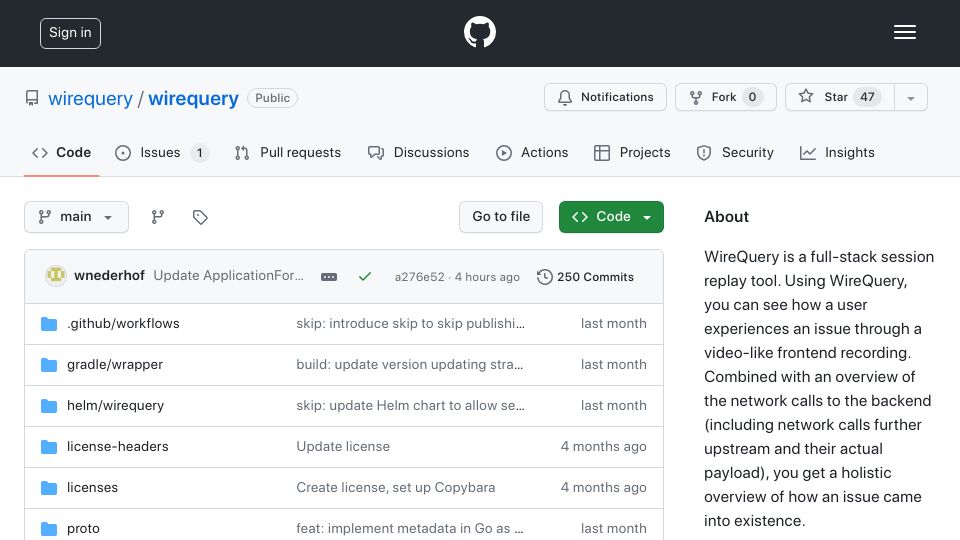The image size is (960, 540).
Task: Click the gradle/wrapper folder icon
Action: click(49, 364)
